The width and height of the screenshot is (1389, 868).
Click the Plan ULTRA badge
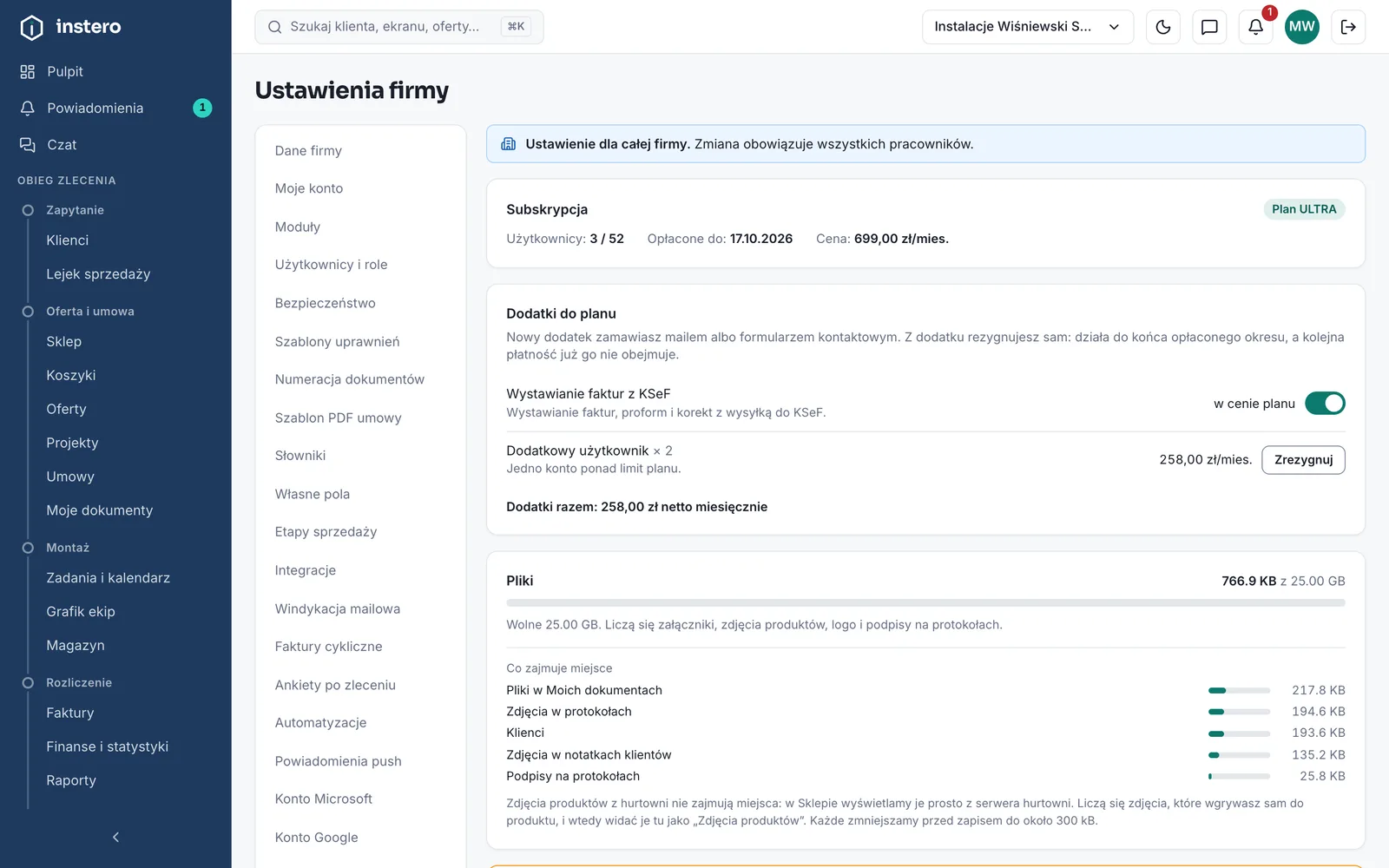pyautogui.click(x=1304, y=209)
